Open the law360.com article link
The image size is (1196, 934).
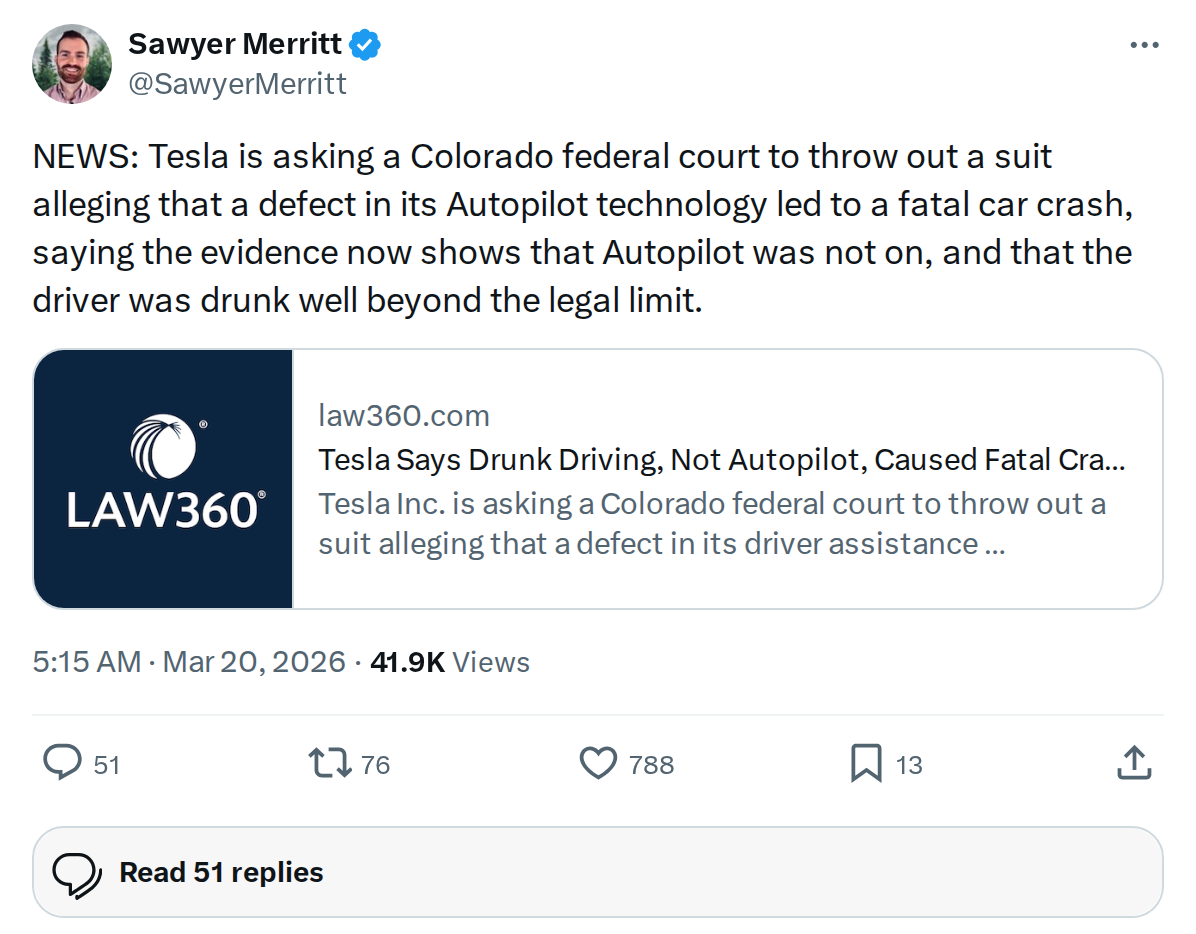404,415
